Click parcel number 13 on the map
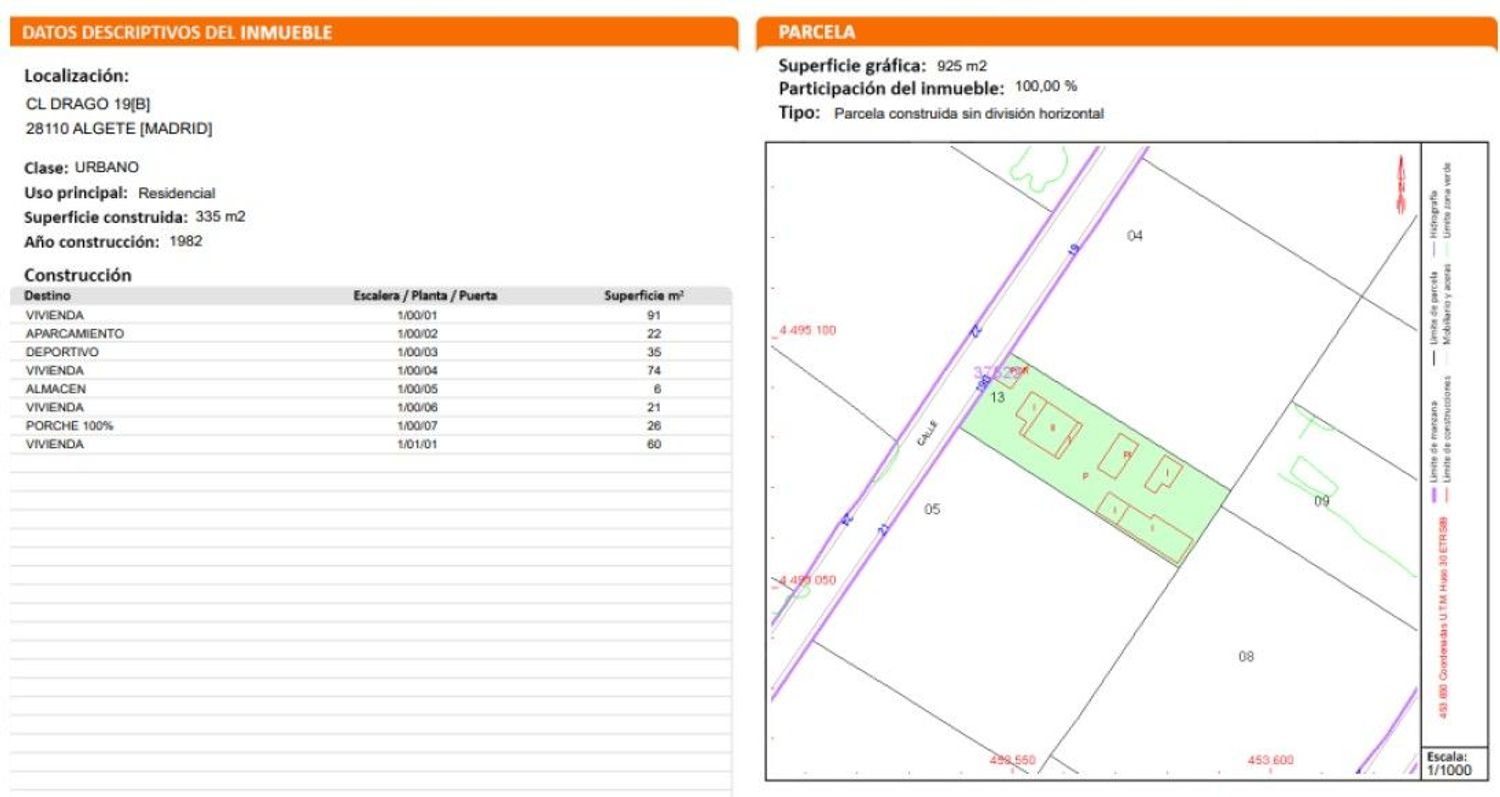The width and height of the screenshot is (1500, 797). pos(997,397)
